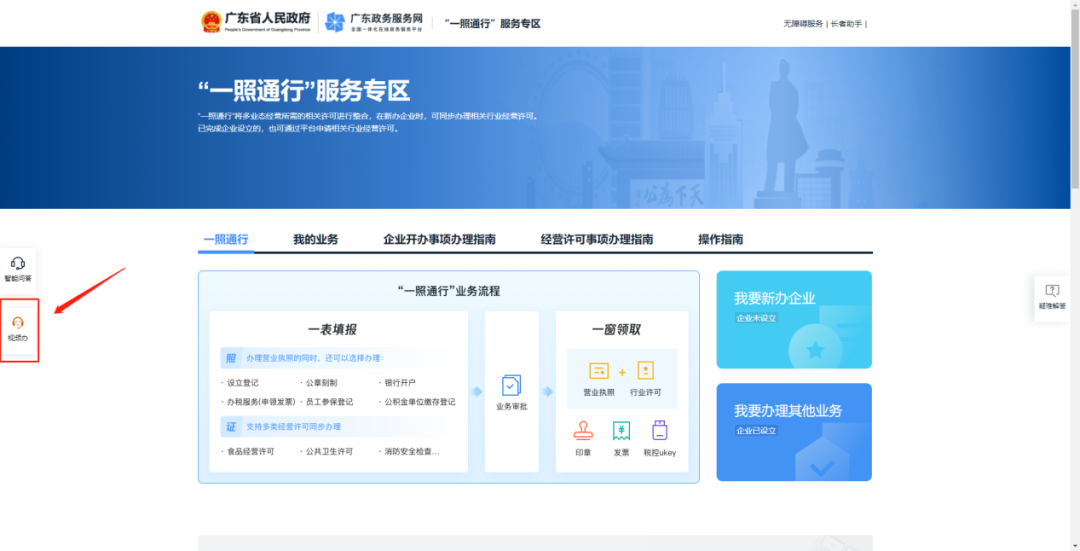Screen dimensions: 1080x551
Task: Click the 一窗领取 heading
Action: click(x=616, y=330)
